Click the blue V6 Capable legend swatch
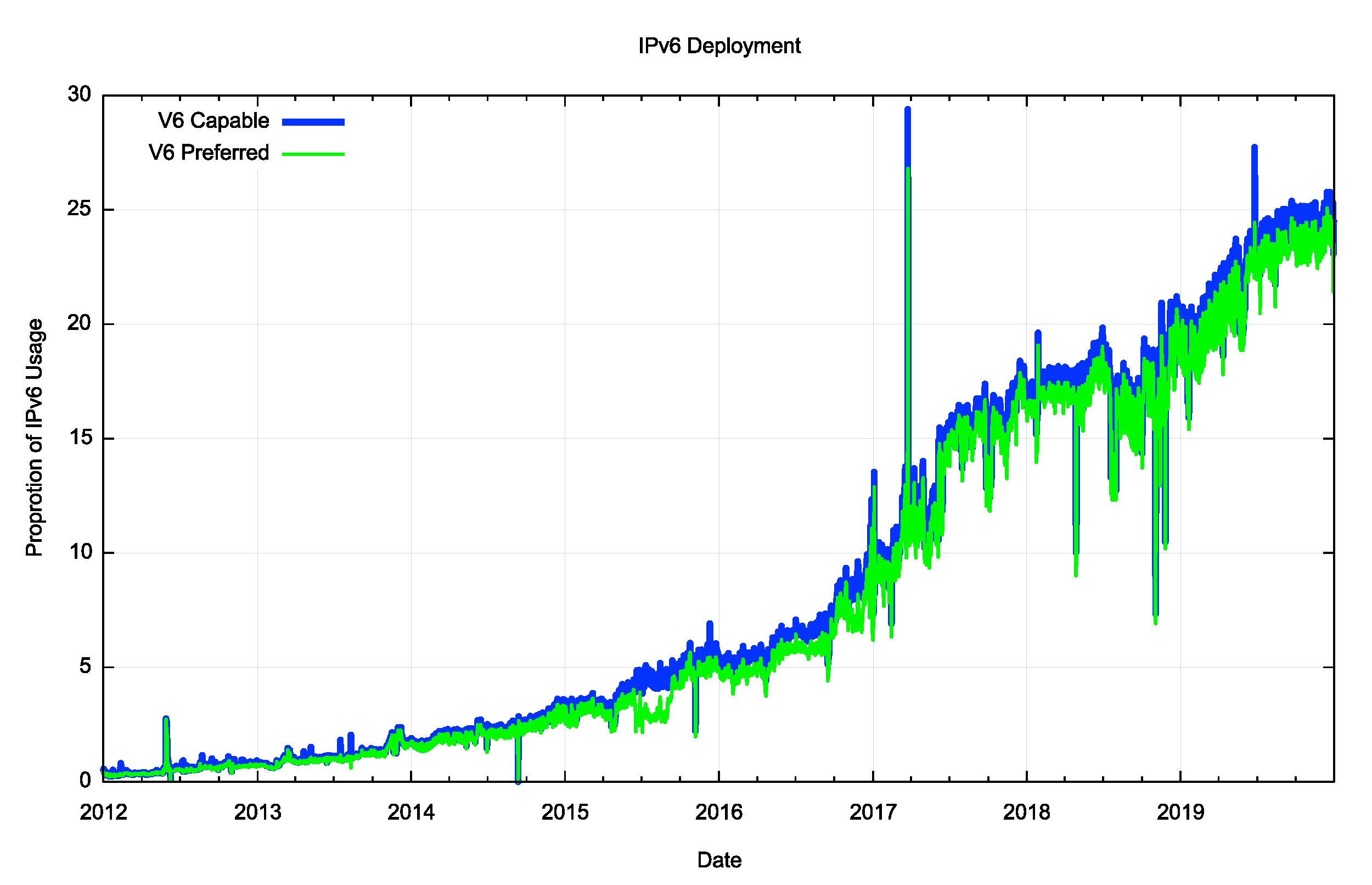 click(x=313, y=122)
